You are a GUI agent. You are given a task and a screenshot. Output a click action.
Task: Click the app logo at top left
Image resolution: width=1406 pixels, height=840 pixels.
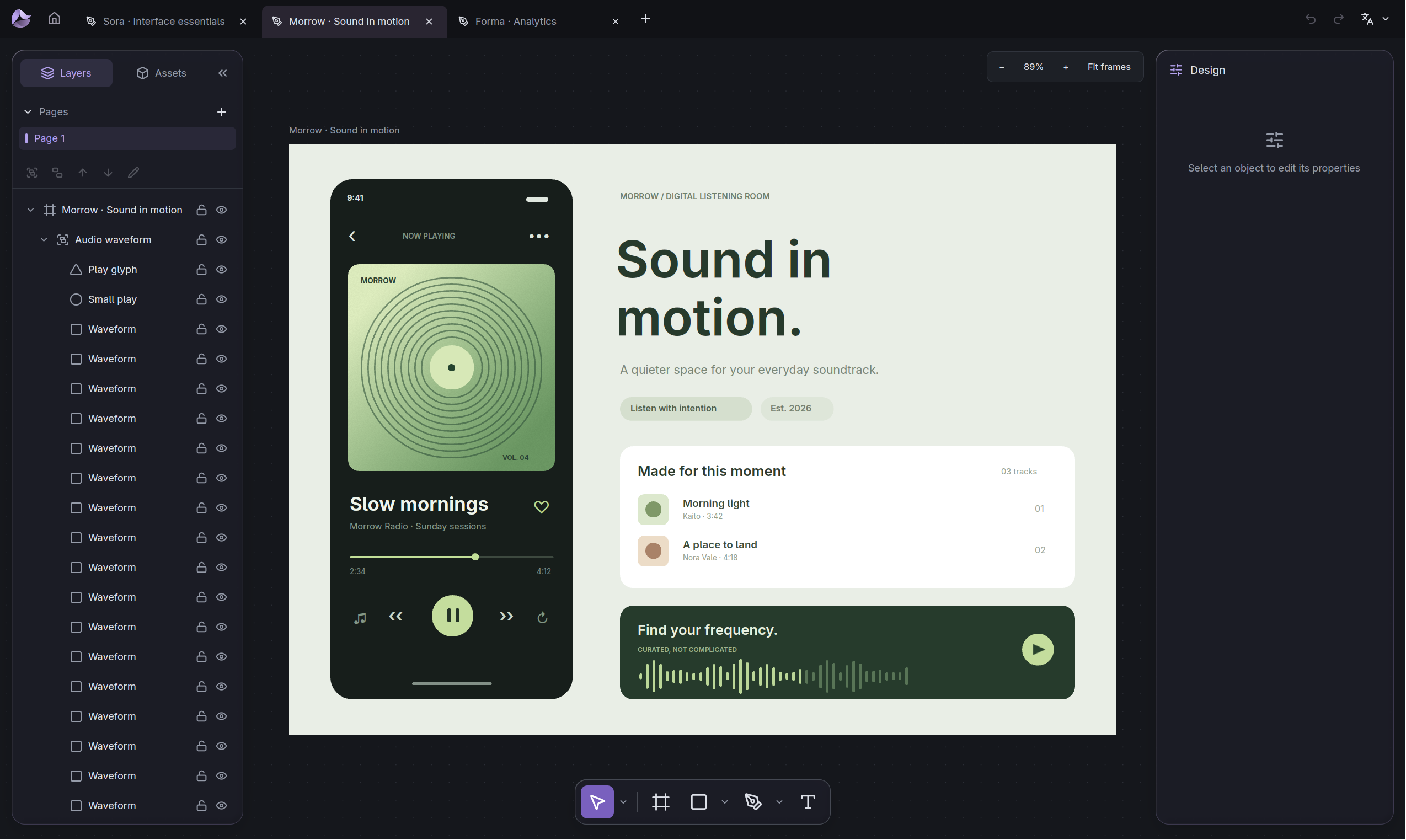(x=21, y=19)
